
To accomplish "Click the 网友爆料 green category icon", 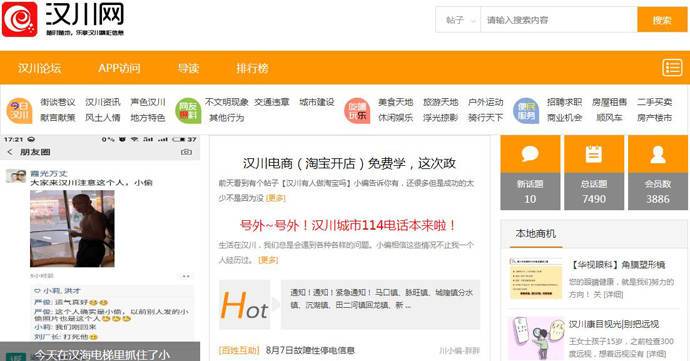I will 188,111.
